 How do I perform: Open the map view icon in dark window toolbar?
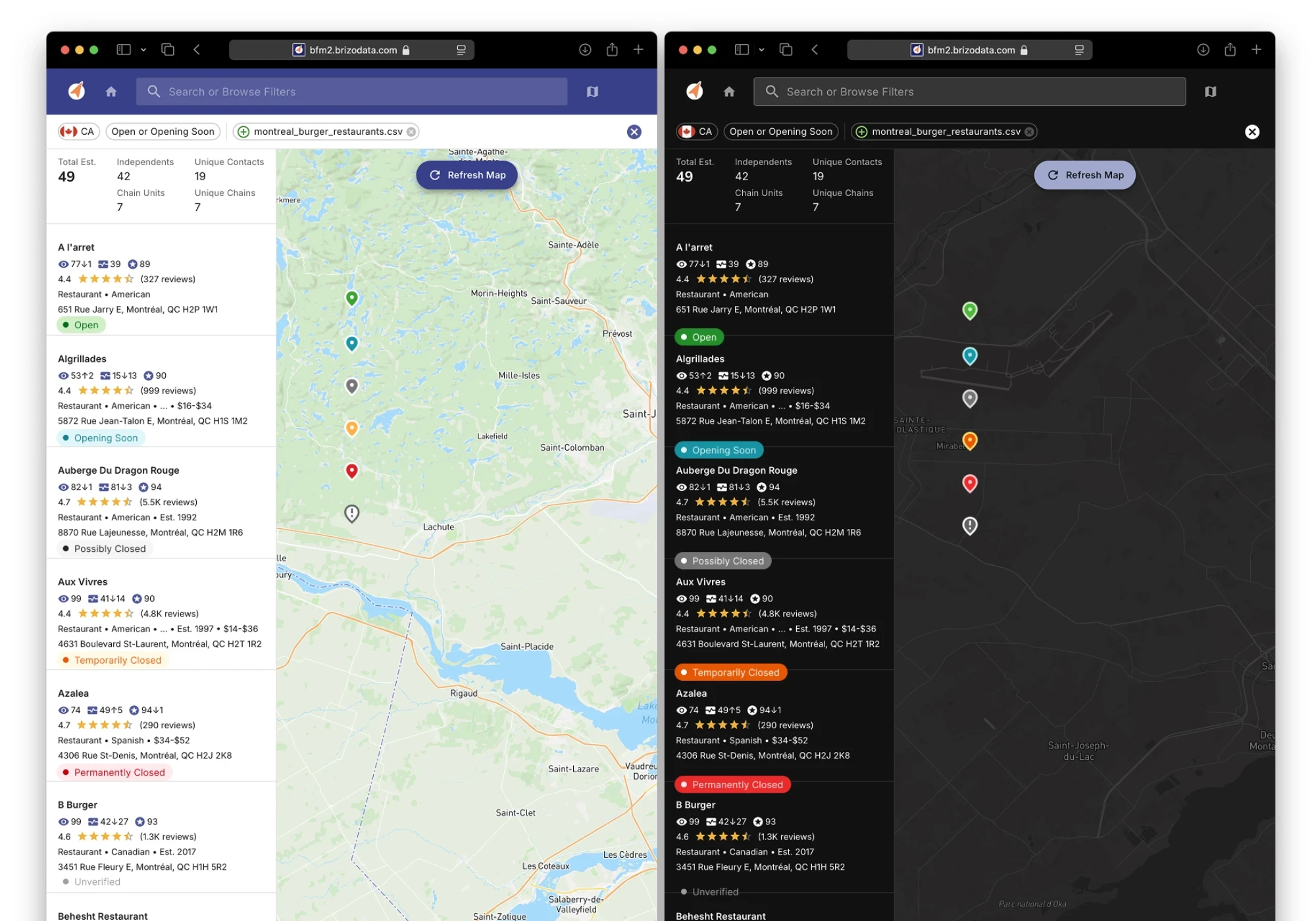(x=1210, y=91)
